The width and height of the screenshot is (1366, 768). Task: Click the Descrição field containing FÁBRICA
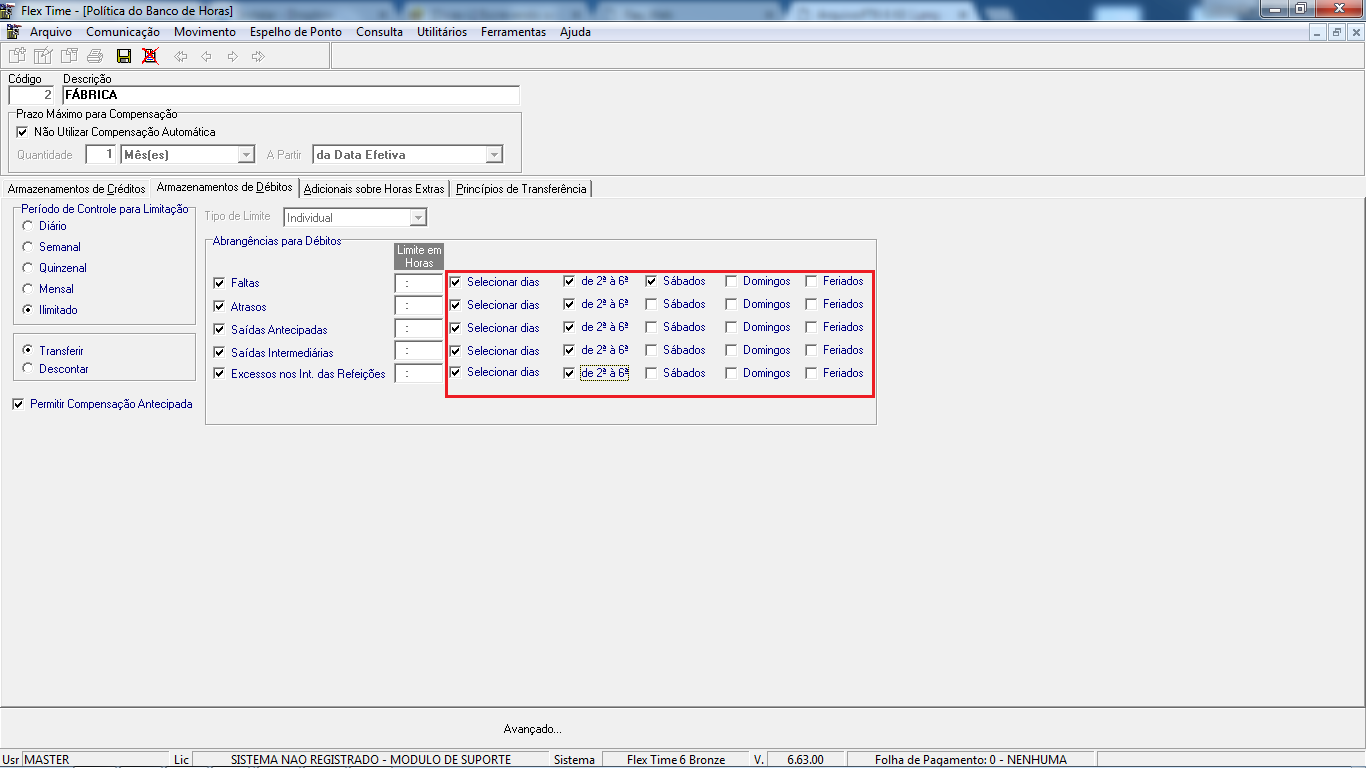pos(291,95)
